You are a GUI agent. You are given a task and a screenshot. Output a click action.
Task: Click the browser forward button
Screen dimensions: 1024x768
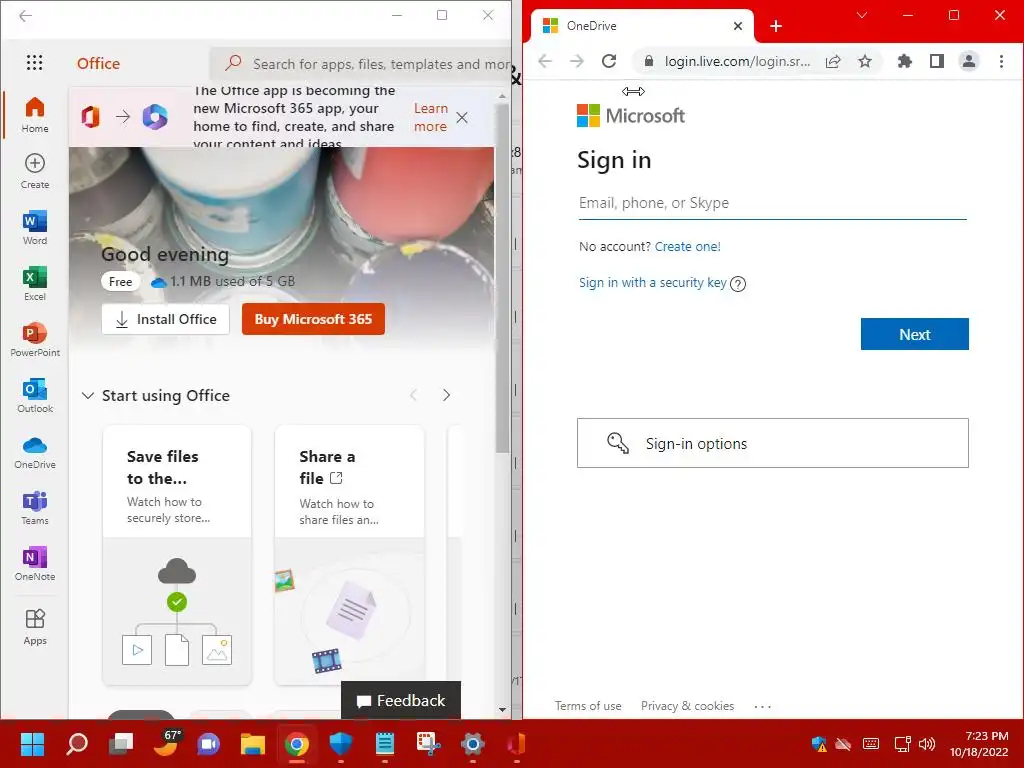click(x=577, y=61)
